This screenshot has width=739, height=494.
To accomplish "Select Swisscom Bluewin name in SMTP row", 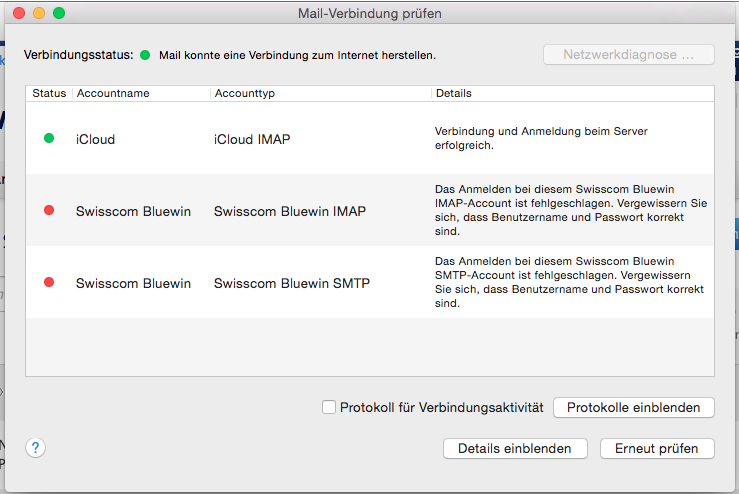I will (133, 283).
